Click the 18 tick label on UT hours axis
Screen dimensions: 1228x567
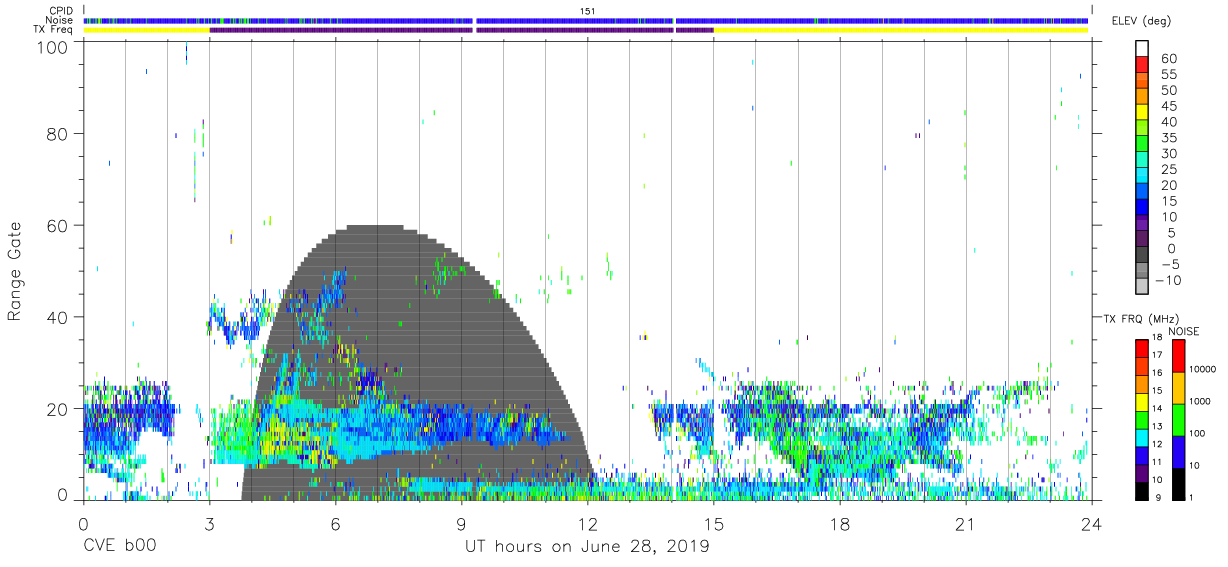click(839, 524)
